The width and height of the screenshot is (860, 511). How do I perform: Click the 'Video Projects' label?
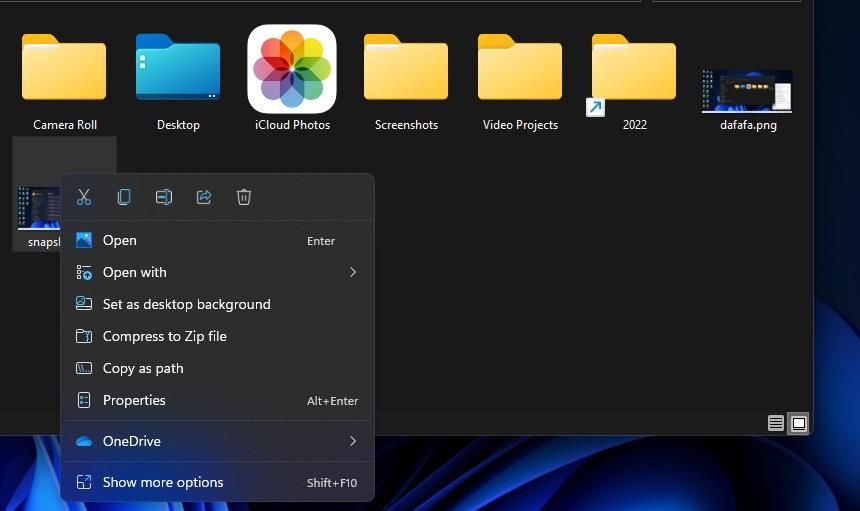pos(520,125)
